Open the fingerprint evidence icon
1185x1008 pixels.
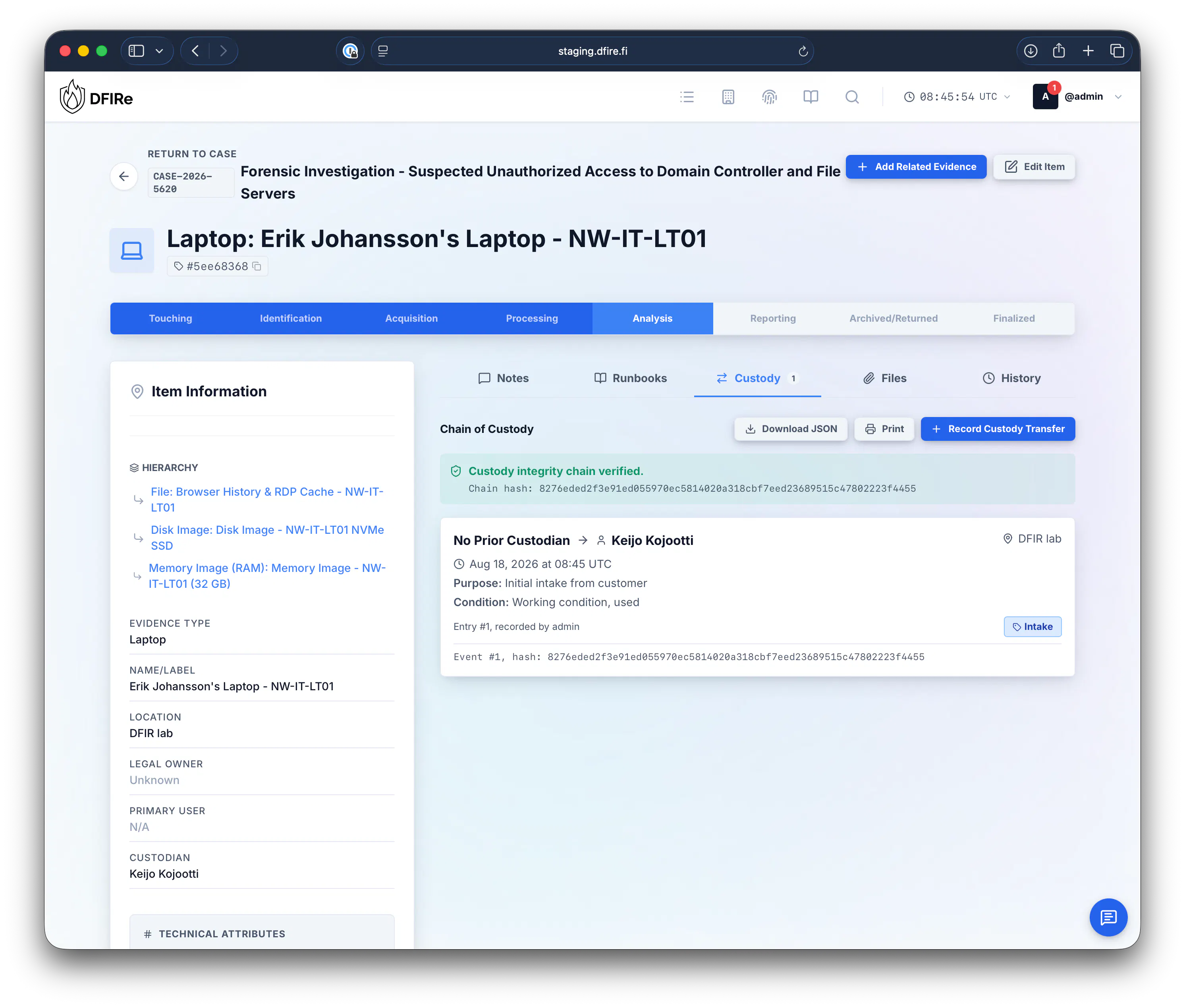[770, 97]
